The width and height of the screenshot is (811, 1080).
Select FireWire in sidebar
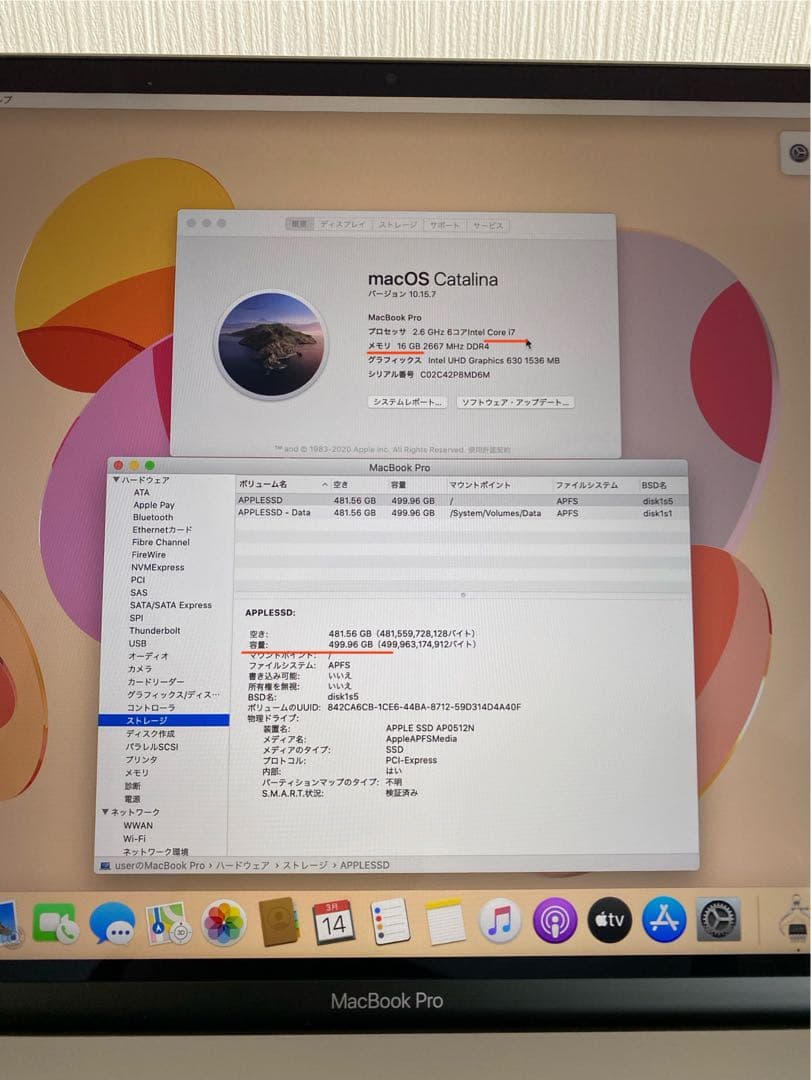[148, 554]
